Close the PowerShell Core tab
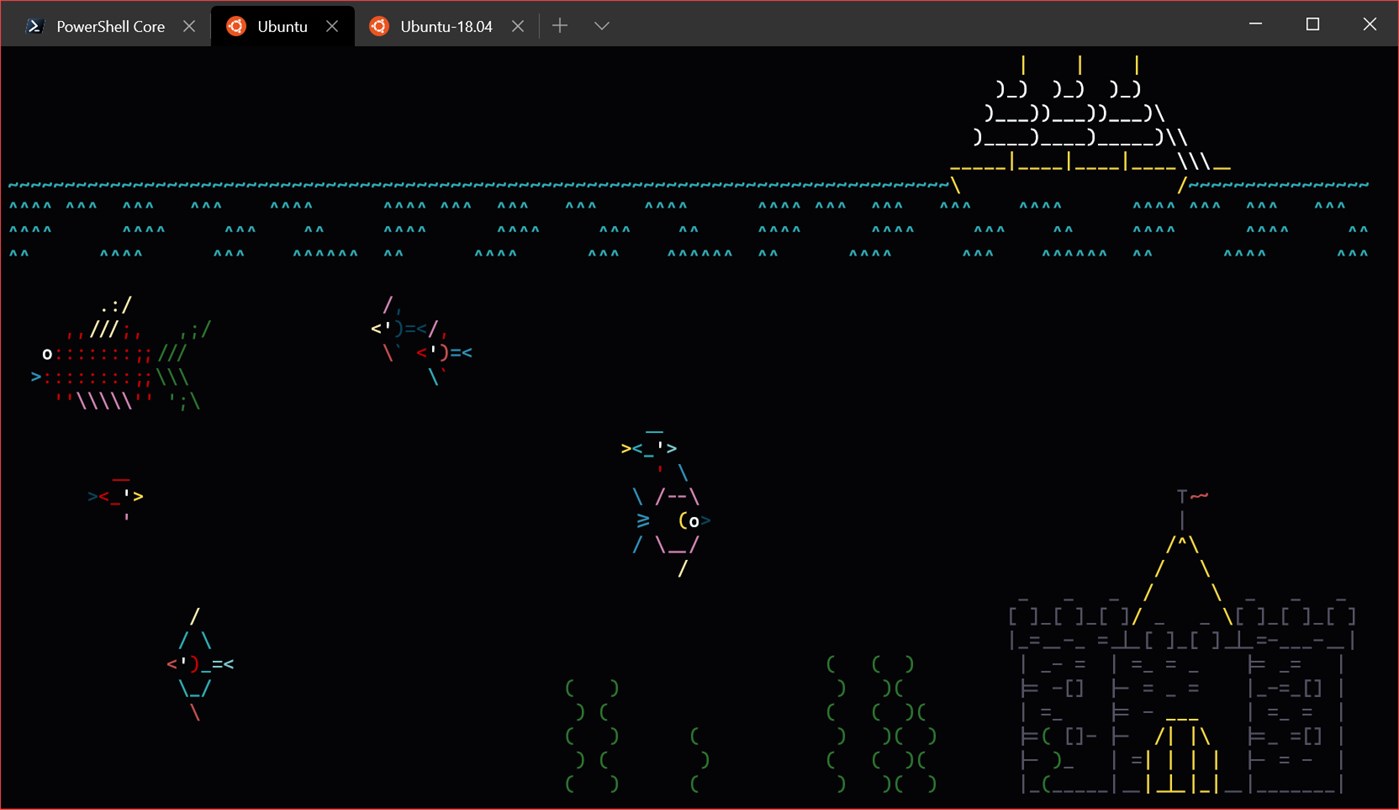 [189, 27]
